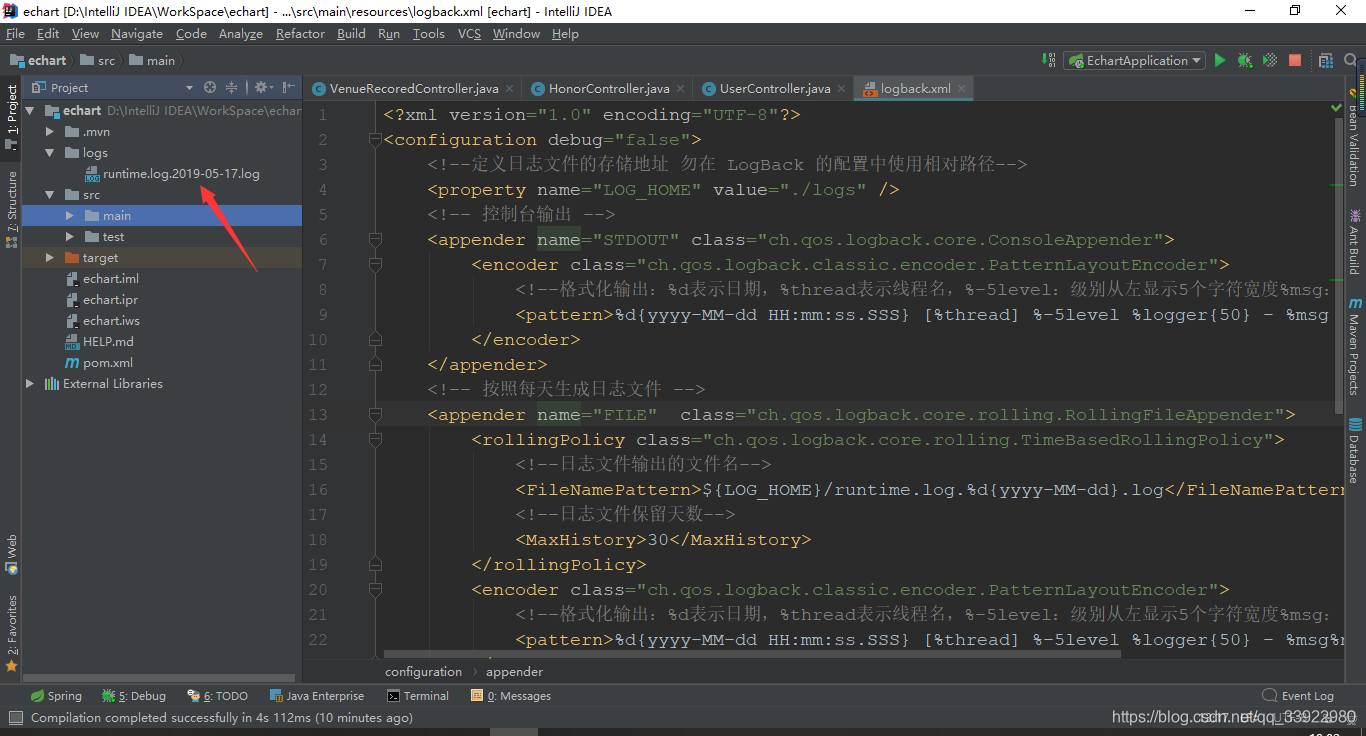Screen dimensions: 1366x736
Task: Select HELP.md in project tree
Action: 108,342
